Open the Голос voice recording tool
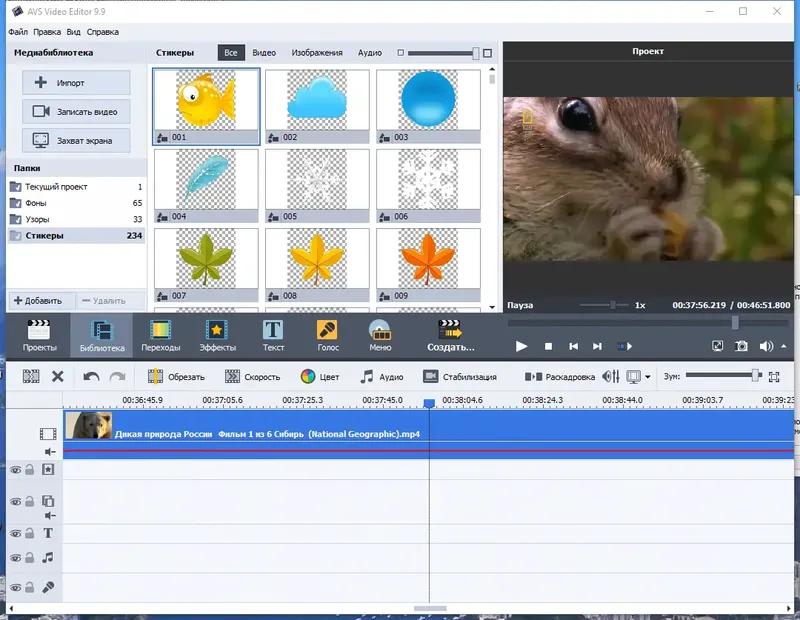Viewport: 800px width, 620px height. (x=327, y=337)
